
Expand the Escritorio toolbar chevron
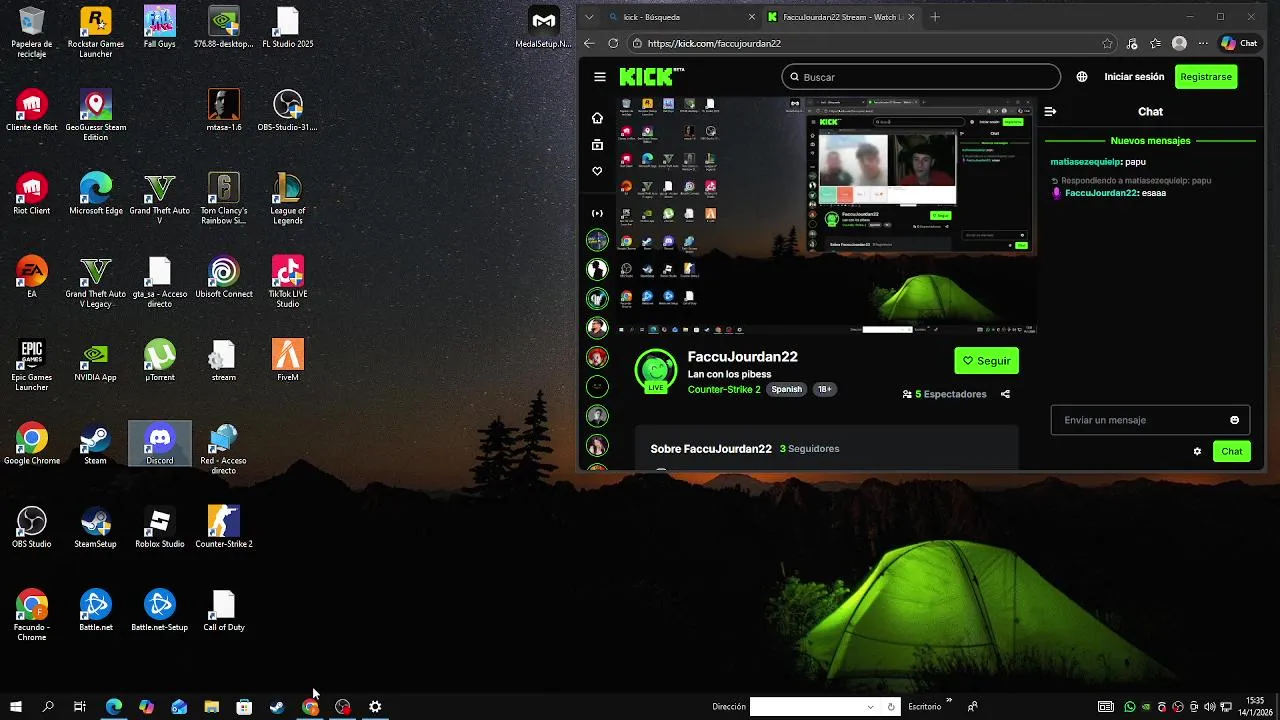[949, 701]
